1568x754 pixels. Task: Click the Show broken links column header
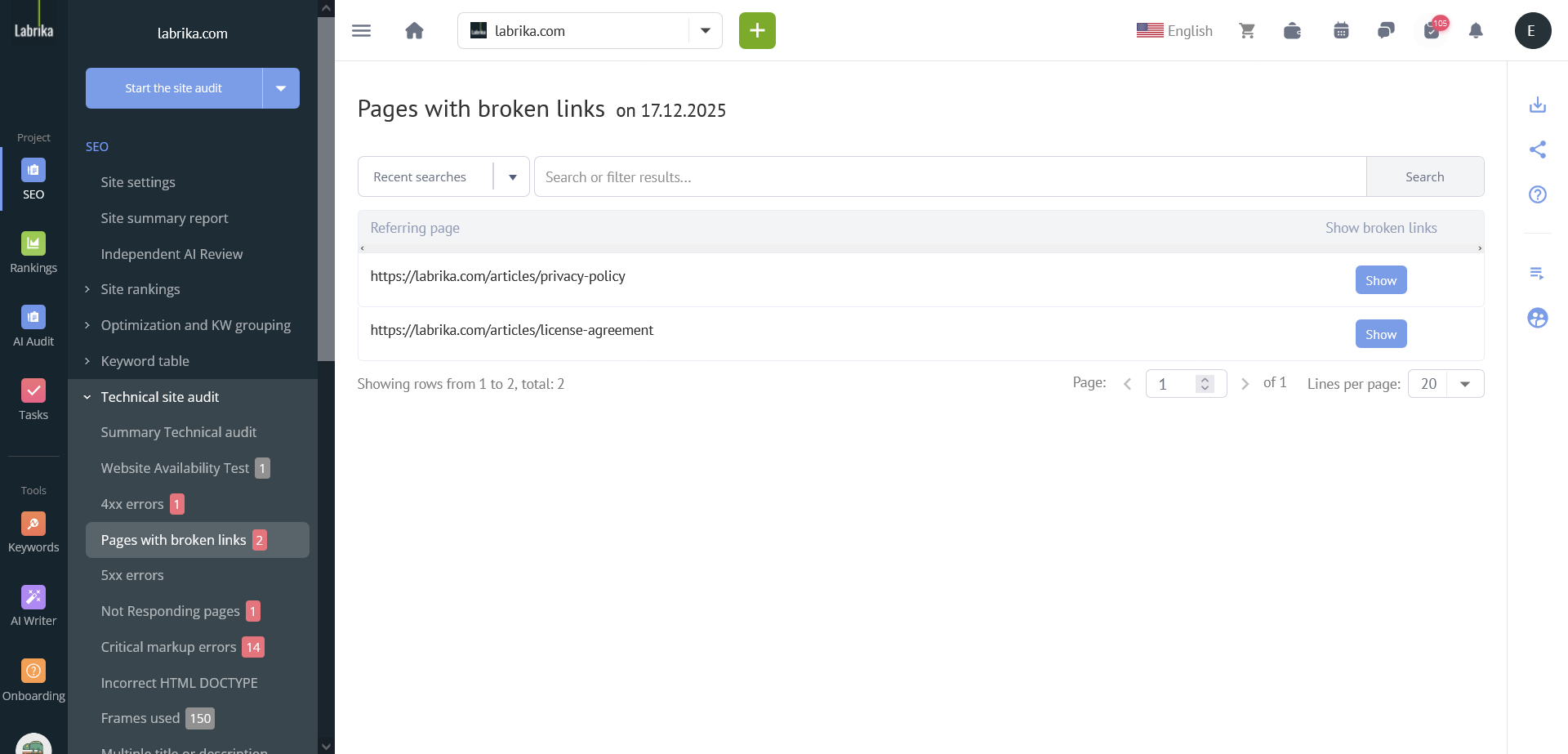coord(1381,228)
